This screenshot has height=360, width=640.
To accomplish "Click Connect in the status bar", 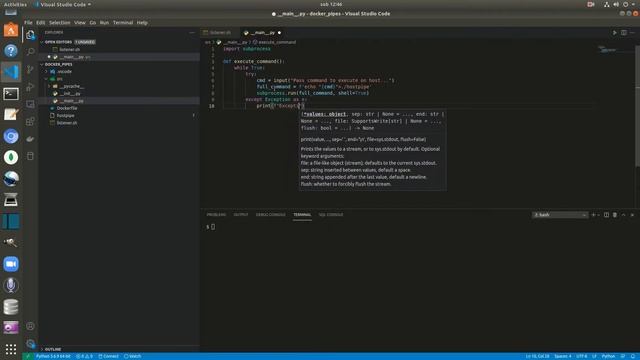I will click(x=109, y=356).
